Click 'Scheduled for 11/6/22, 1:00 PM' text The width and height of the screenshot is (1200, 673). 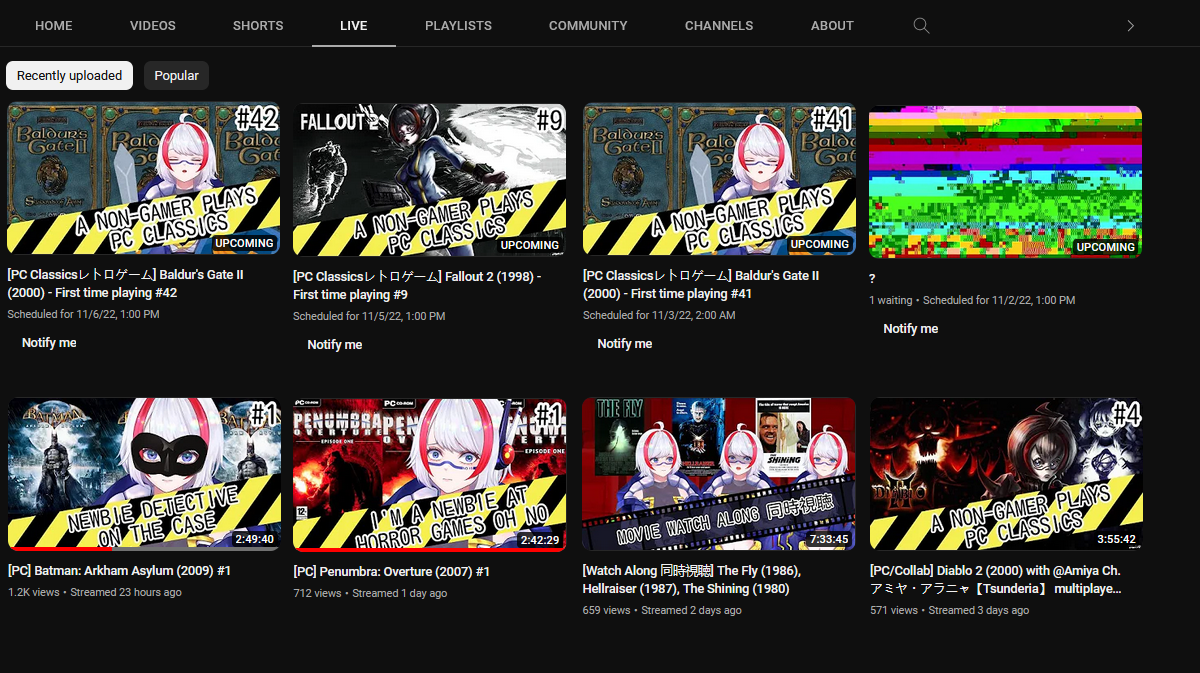pos(83,314)
